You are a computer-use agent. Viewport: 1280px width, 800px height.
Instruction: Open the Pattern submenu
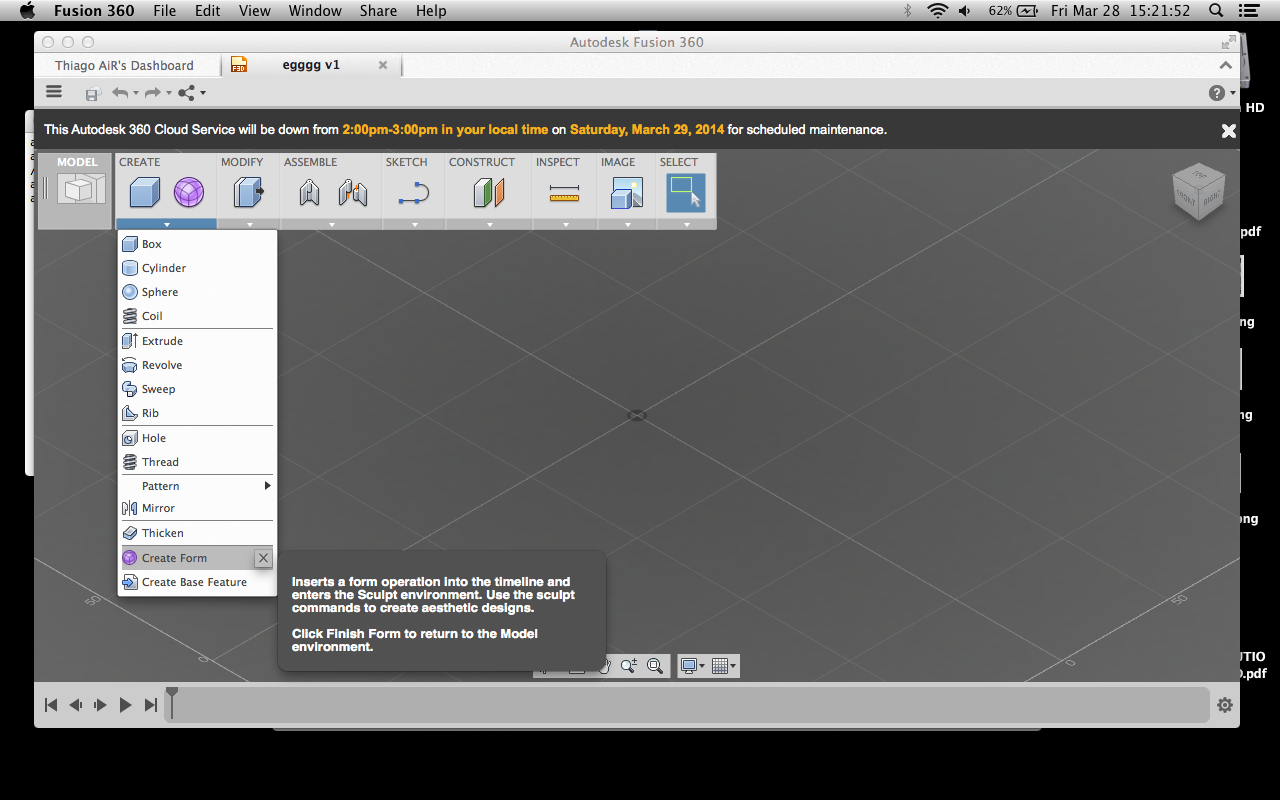(x=197, y=486)
